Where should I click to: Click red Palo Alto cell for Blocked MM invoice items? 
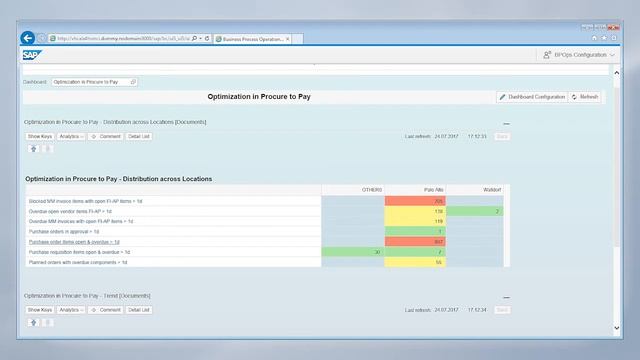pyautogui.click(x=415, y=201)
